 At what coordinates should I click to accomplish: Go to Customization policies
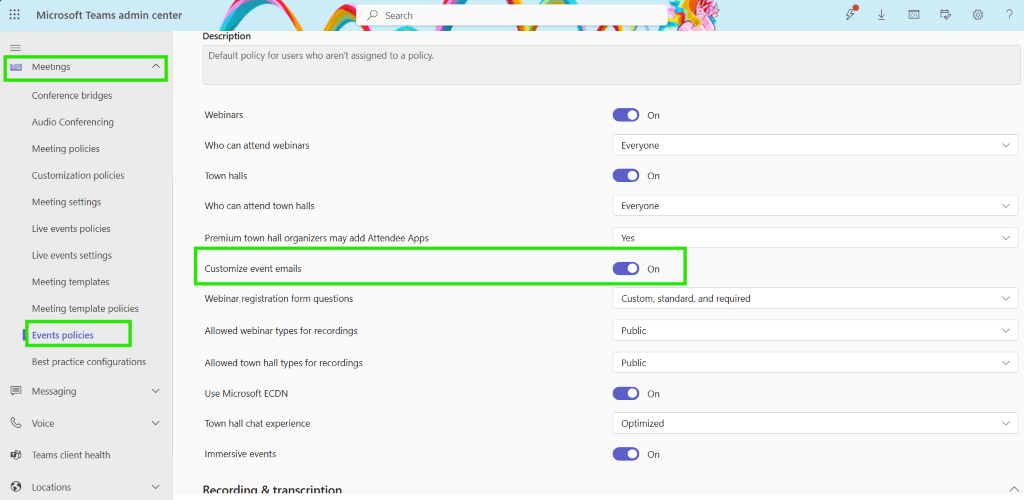(x=78, y=176)
